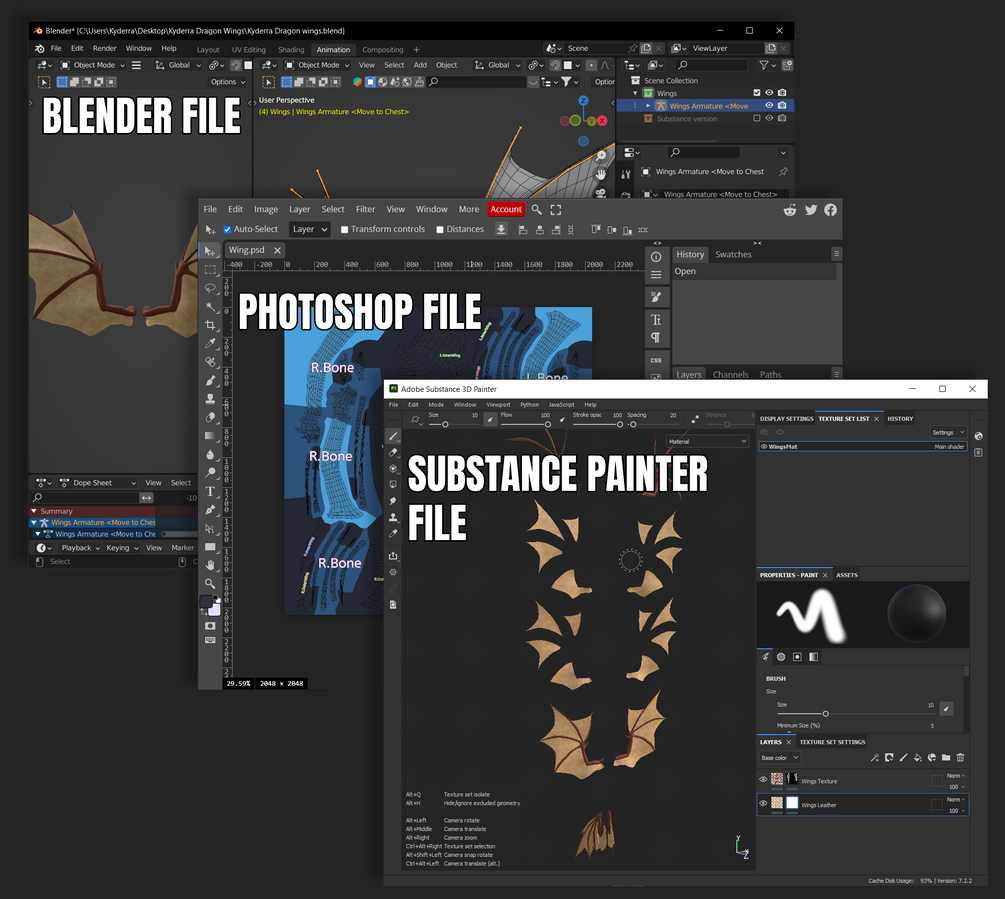Viewport: 1005px width, 899px height.
Task: Toggle the Auto-Select checkbox in Photoshop
Action: click(227, 229)
